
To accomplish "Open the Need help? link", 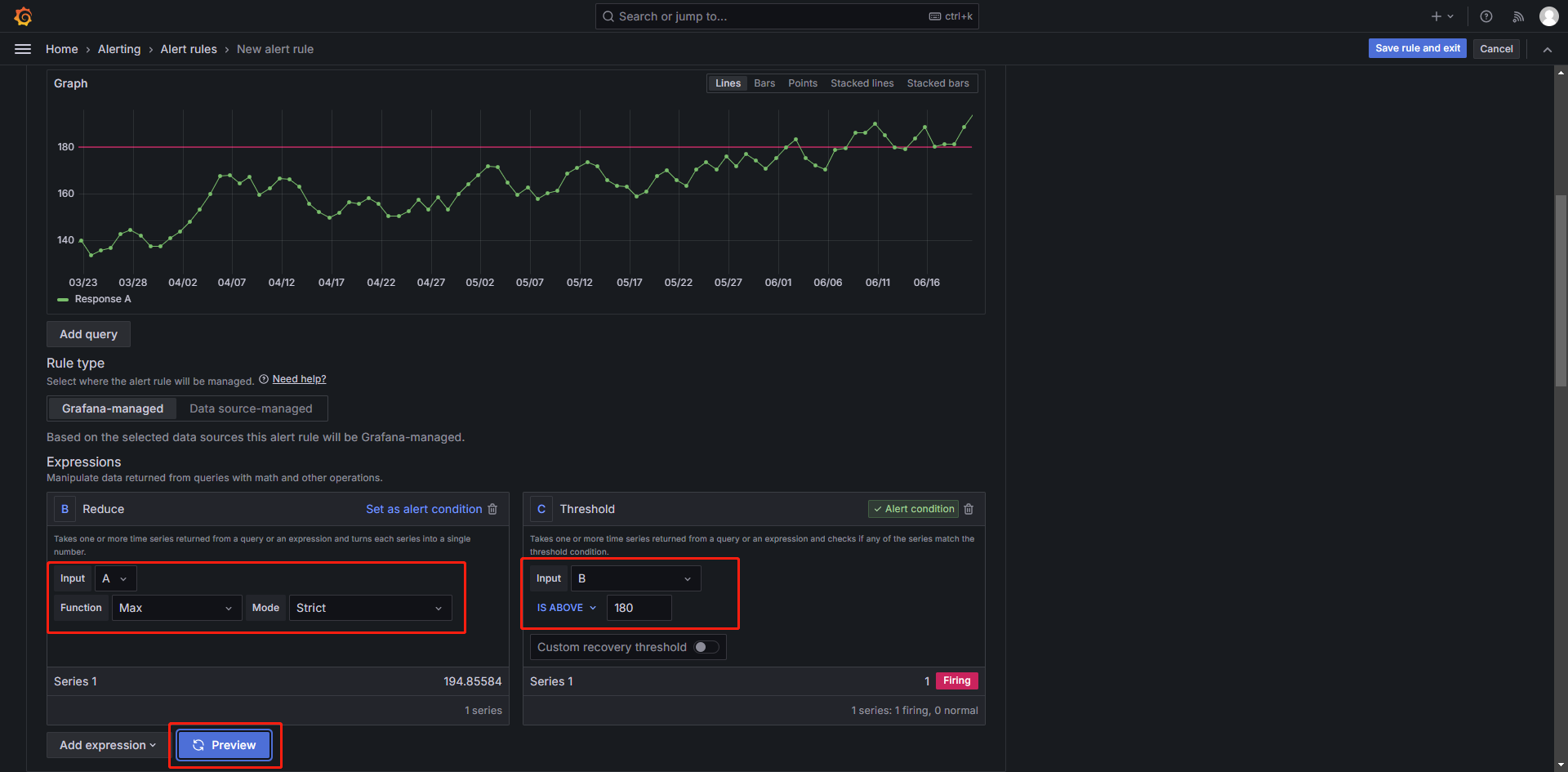I will tap(299, 379).
